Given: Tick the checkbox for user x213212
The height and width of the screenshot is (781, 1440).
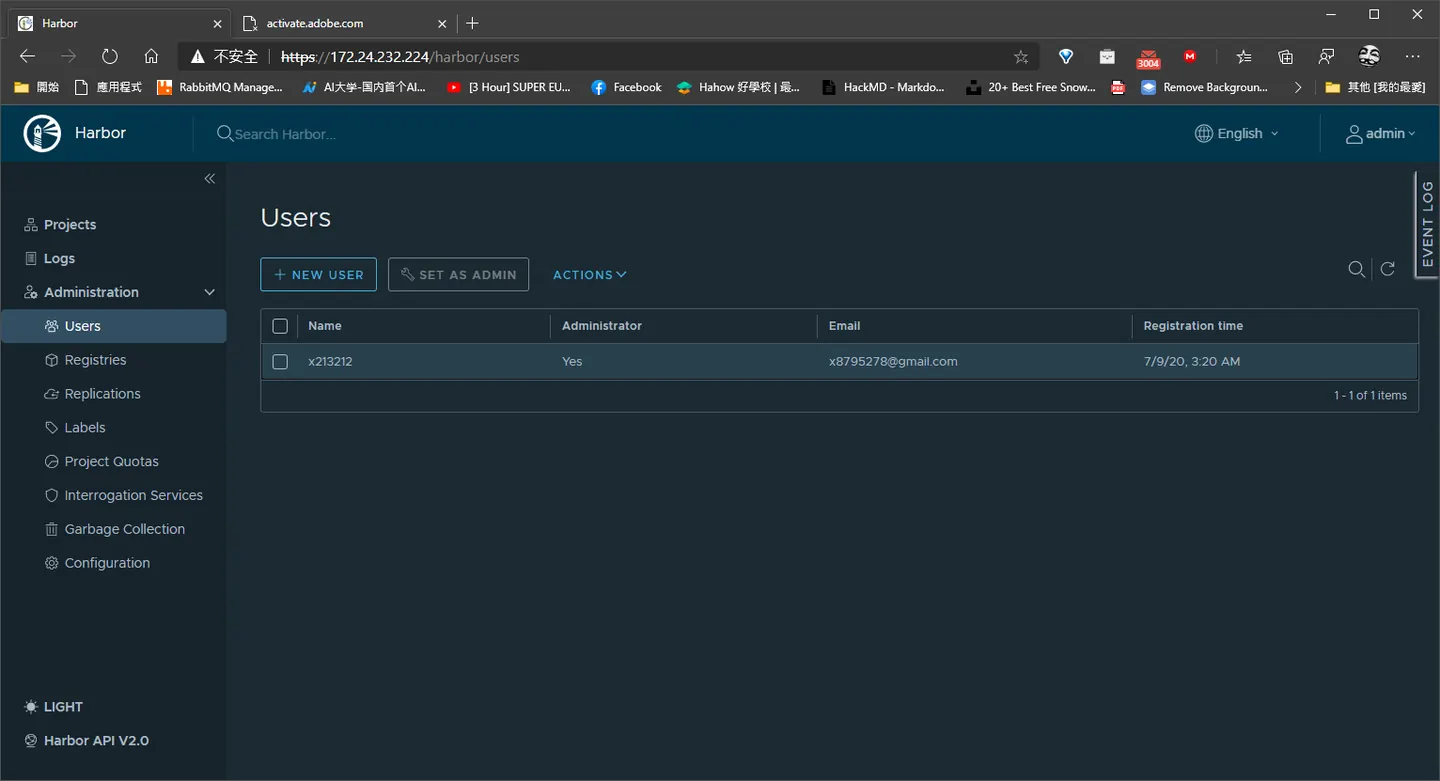Looking at the screenshot, I should (x=280, y=362).
